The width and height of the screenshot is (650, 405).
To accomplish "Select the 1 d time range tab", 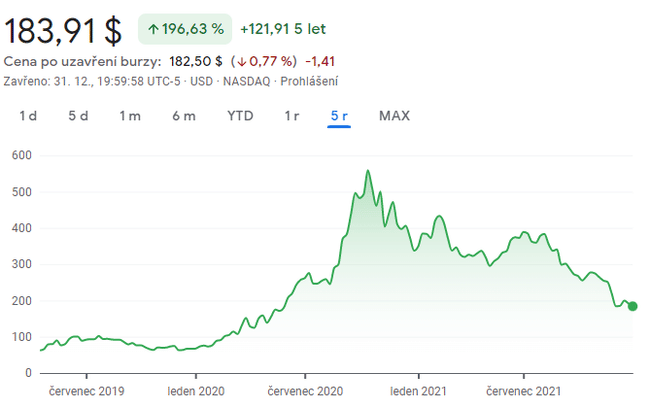I will tap(28, 115).
